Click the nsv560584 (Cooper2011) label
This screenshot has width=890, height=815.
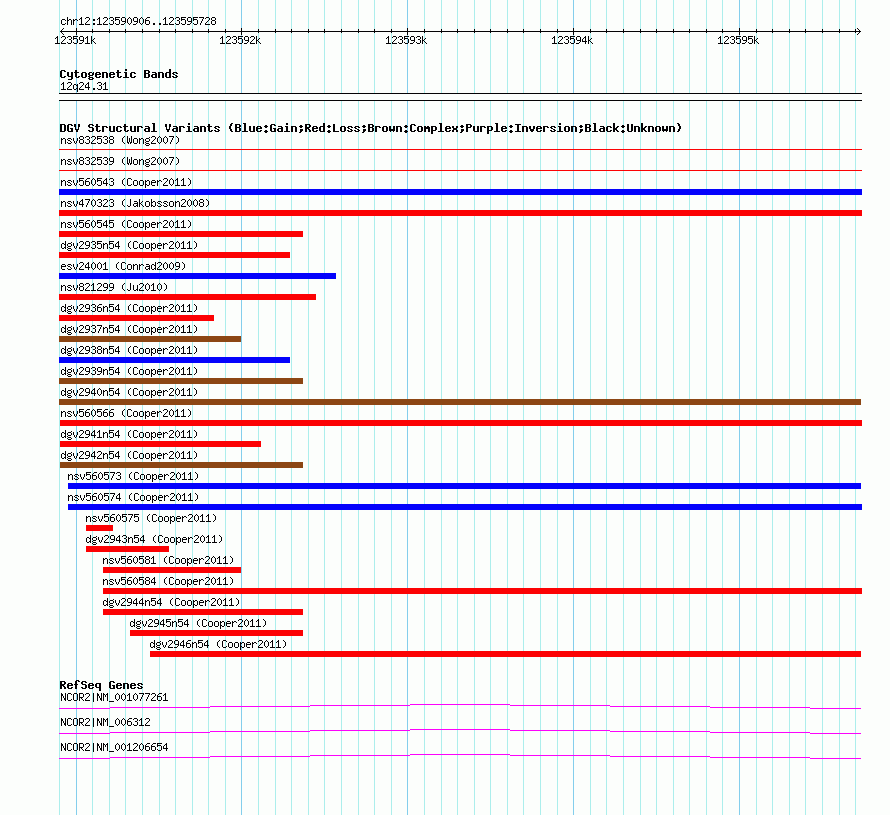(x=168, y=581)
